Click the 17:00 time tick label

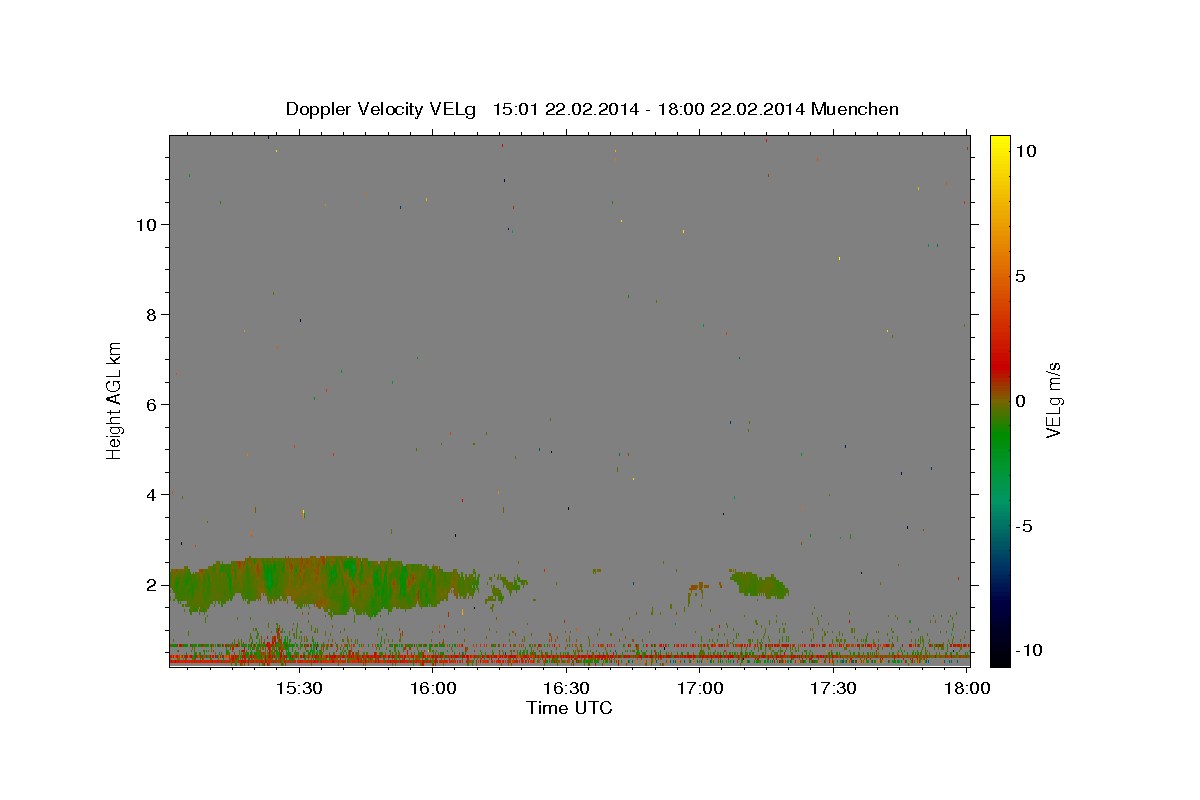tap(700, 689)
